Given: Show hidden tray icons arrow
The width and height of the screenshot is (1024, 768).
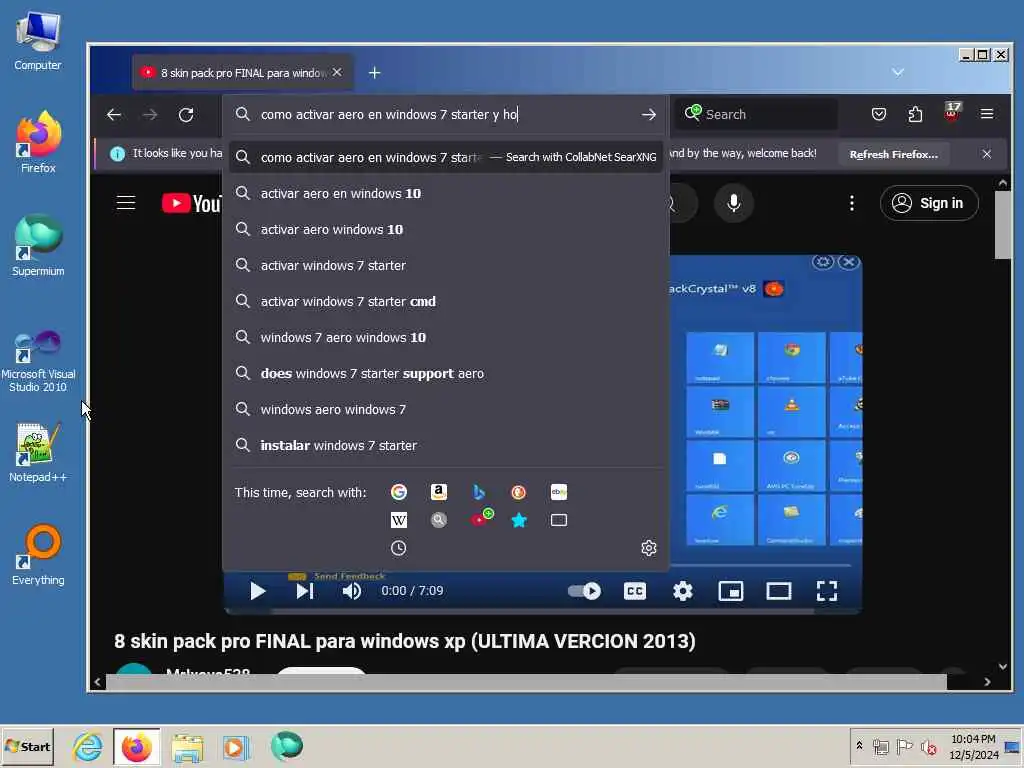Looking at the screenshot, I should click(859, 745).
